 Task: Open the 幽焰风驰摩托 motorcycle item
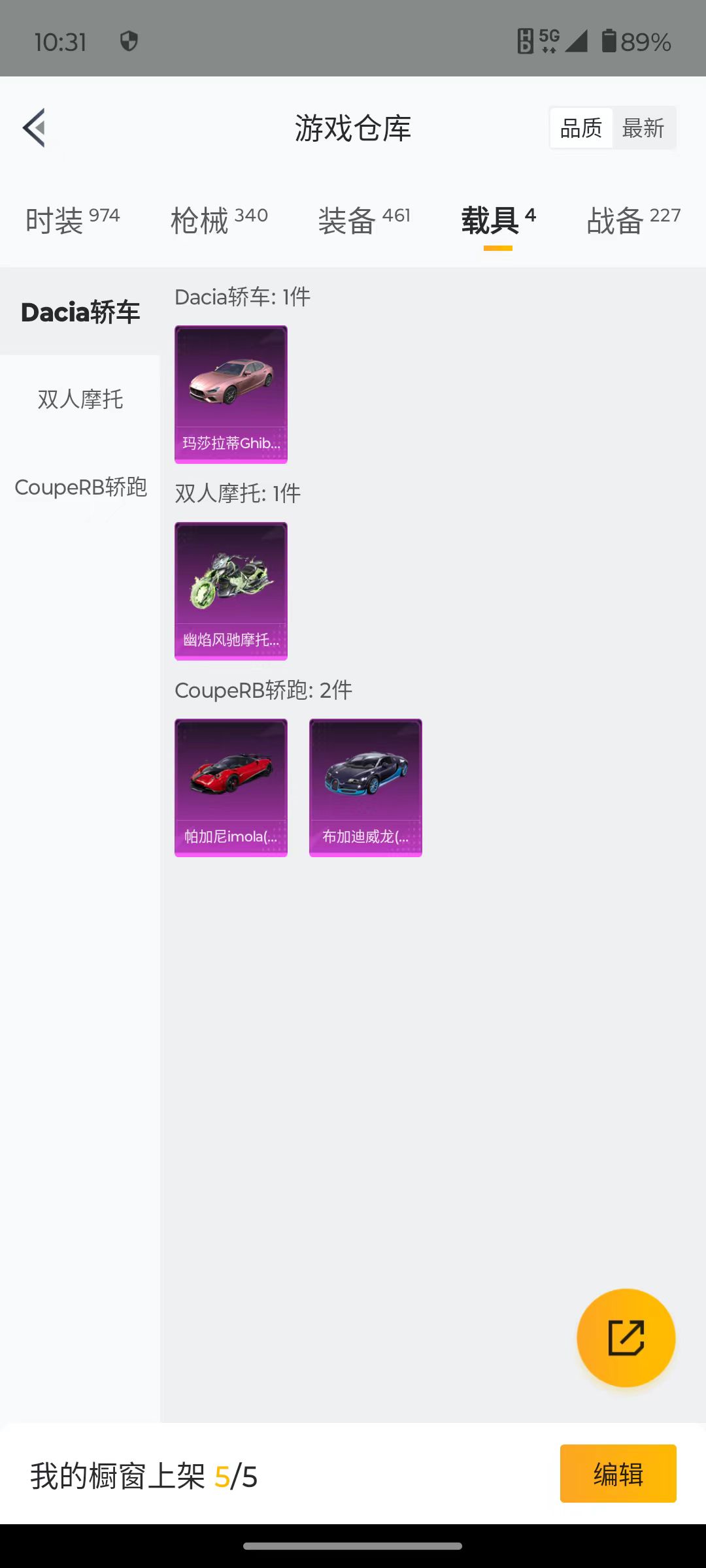[x=231, y=591]
